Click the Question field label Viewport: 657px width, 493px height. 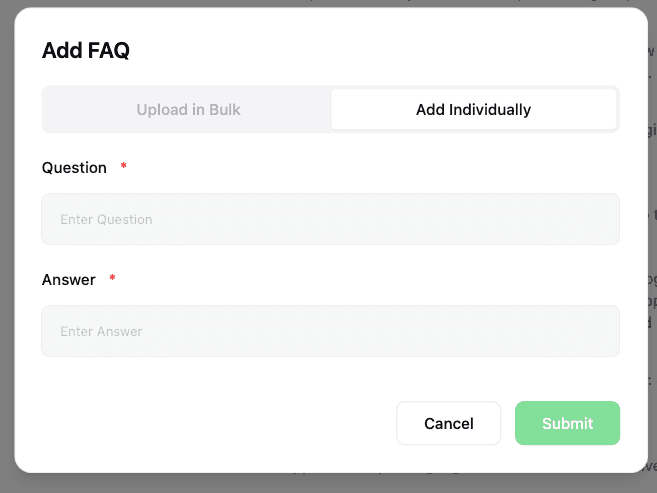pos(74,168)
